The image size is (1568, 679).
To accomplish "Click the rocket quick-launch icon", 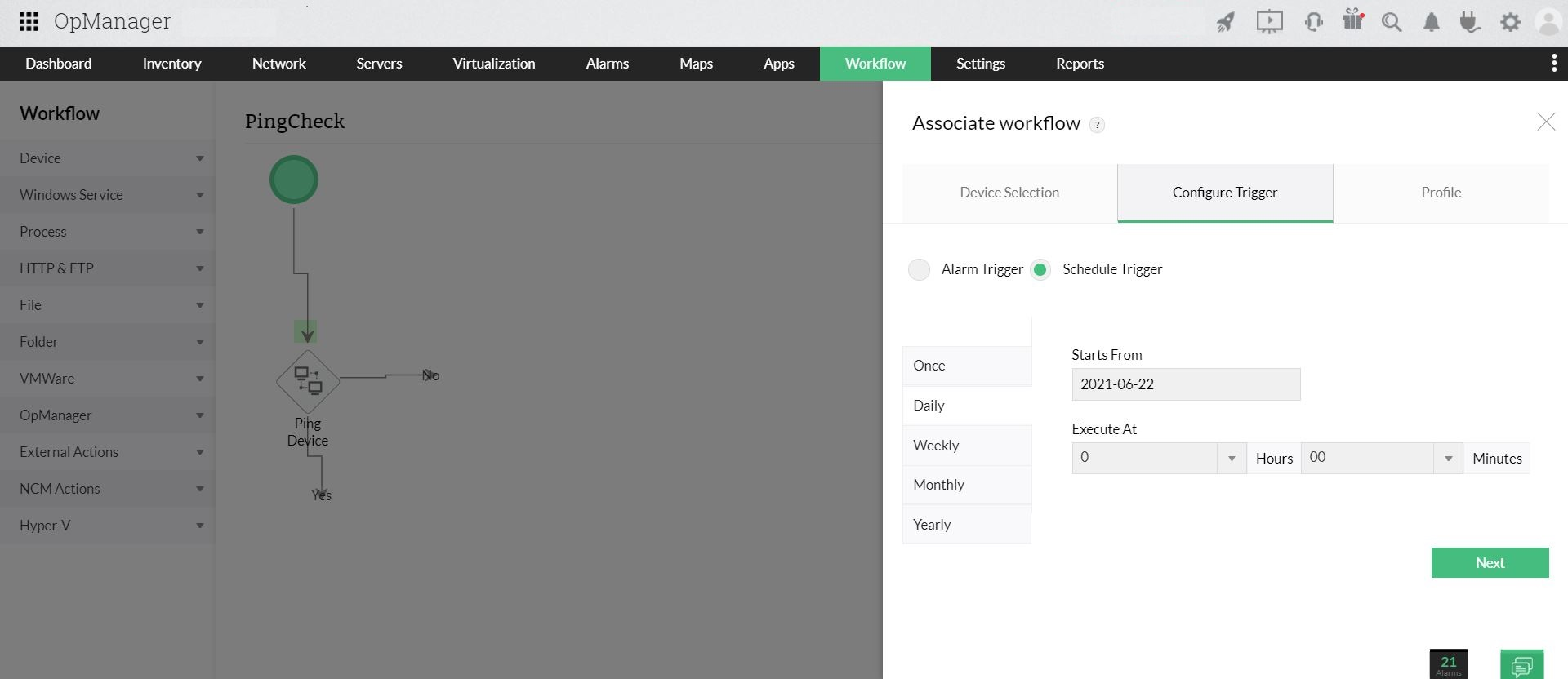I will [x=1226, y=22].
